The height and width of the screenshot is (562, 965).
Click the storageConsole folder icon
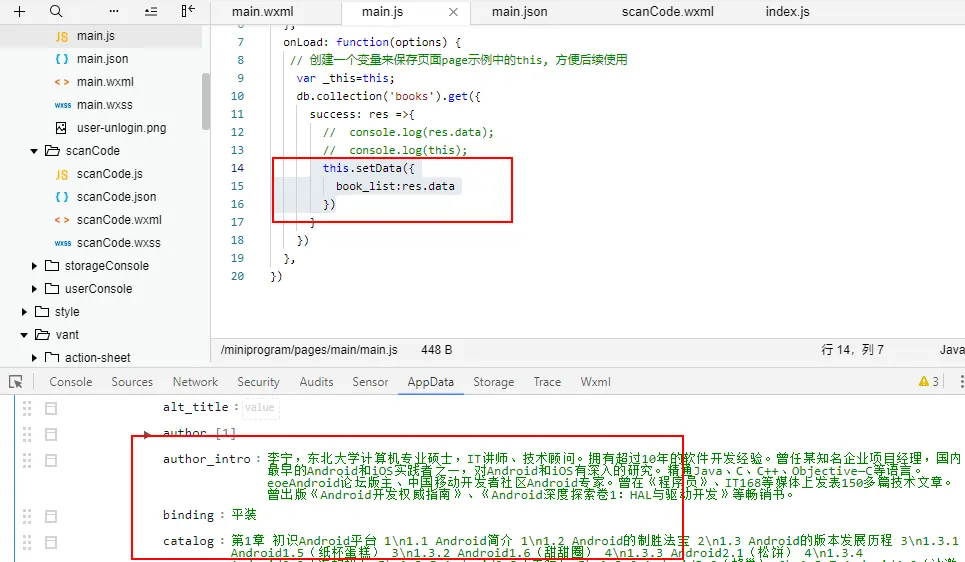coord(52,266)
